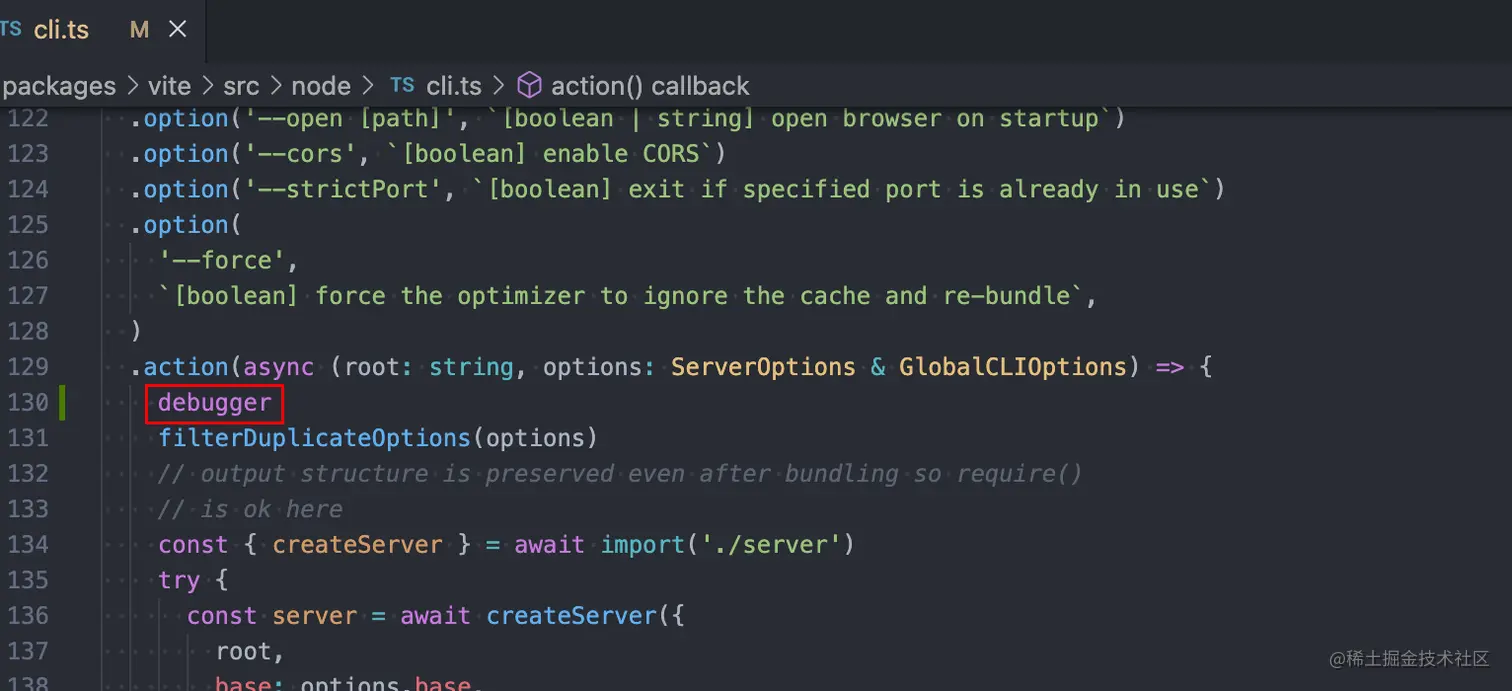
Task: Close the cli.ts editor tab
Action: click(178, 30)
